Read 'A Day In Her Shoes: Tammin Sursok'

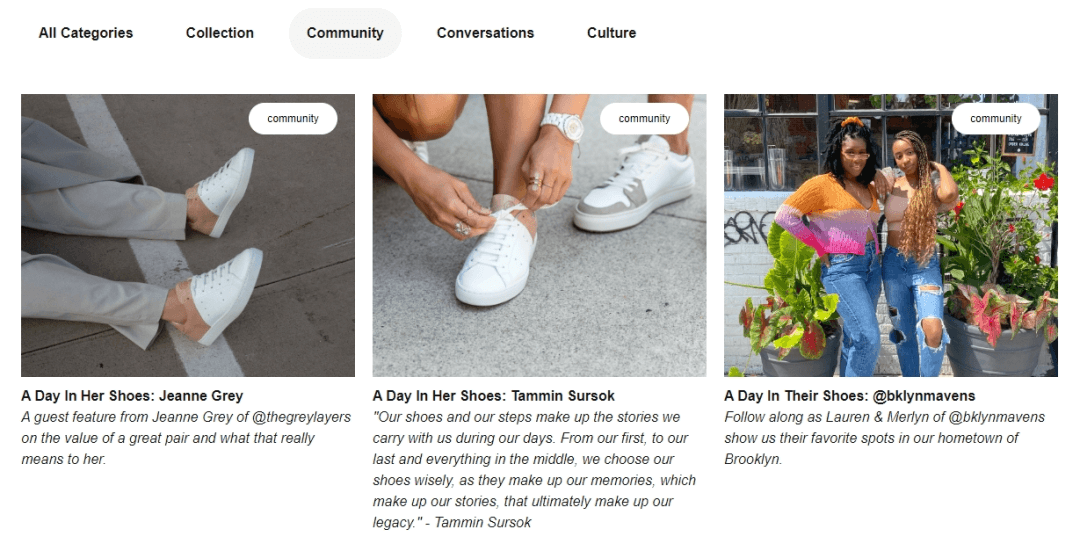tap(494, 396)
